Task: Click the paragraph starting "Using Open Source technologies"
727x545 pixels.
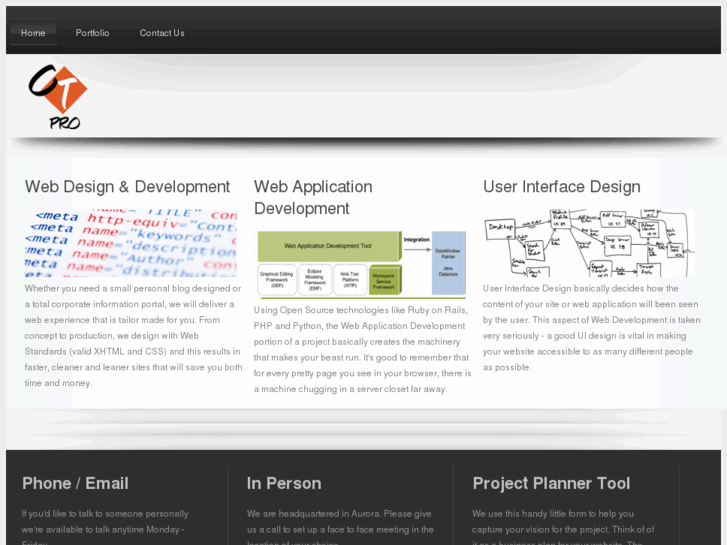Action: click(x=363, y=350)
